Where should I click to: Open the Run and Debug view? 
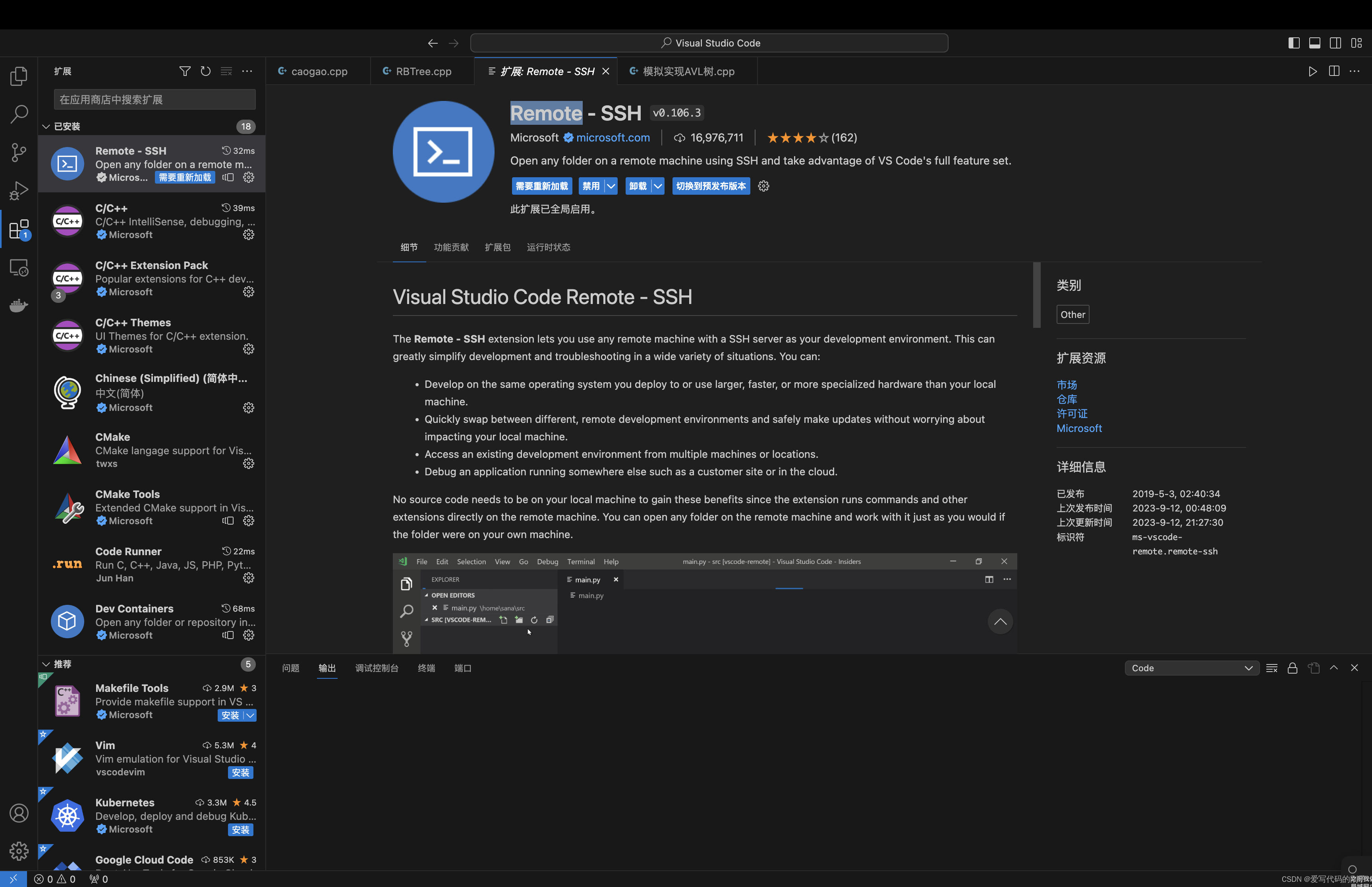18,191
